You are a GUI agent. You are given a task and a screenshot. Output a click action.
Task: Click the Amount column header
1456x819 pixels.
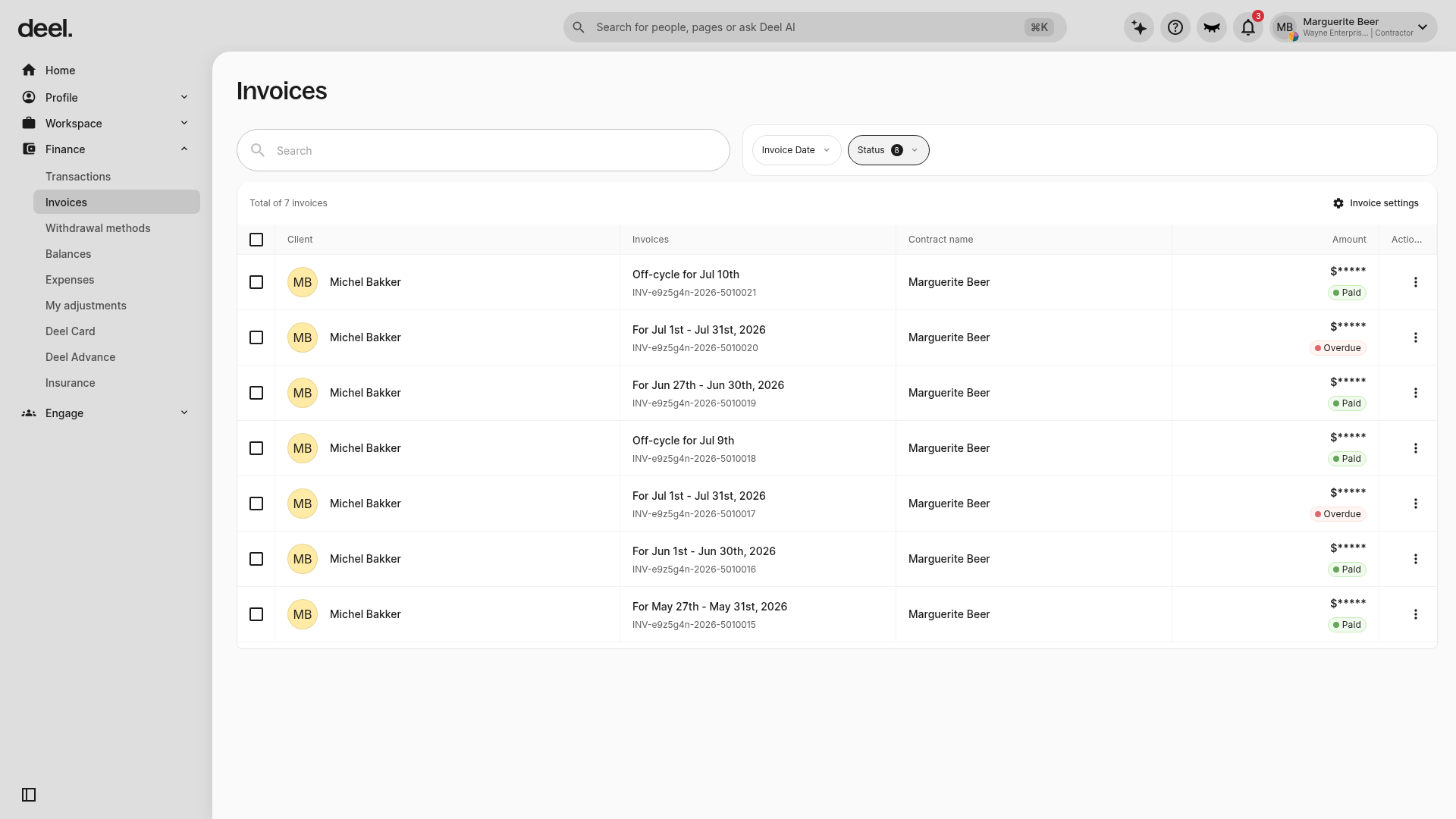[1349, 240]
